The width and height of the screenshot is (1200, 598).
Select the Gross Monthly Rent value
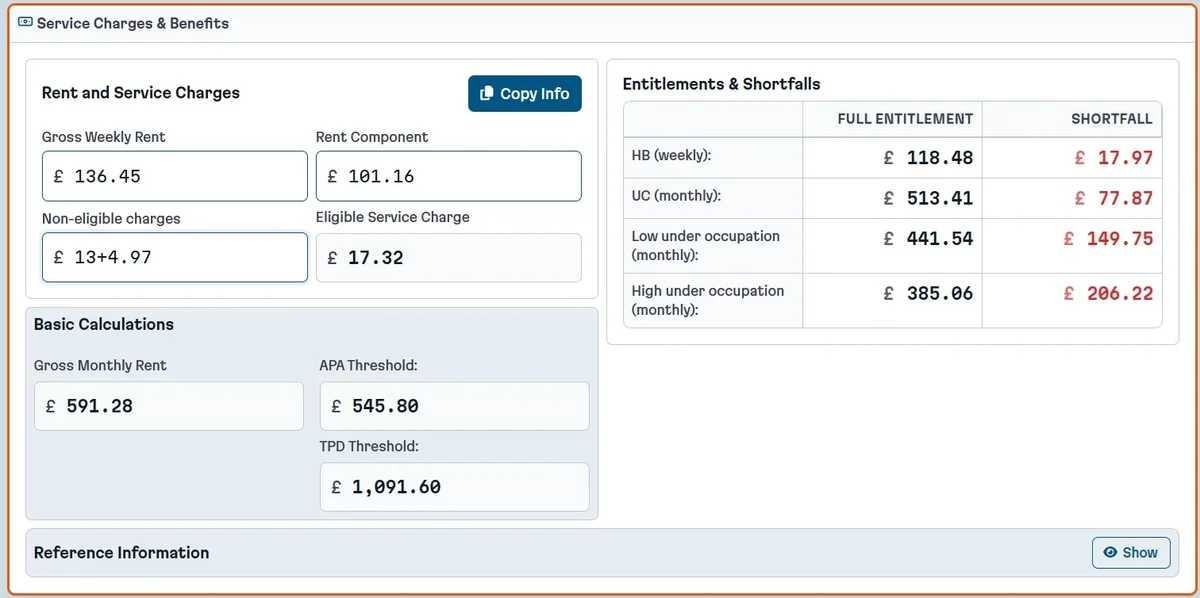coord(168,406)
